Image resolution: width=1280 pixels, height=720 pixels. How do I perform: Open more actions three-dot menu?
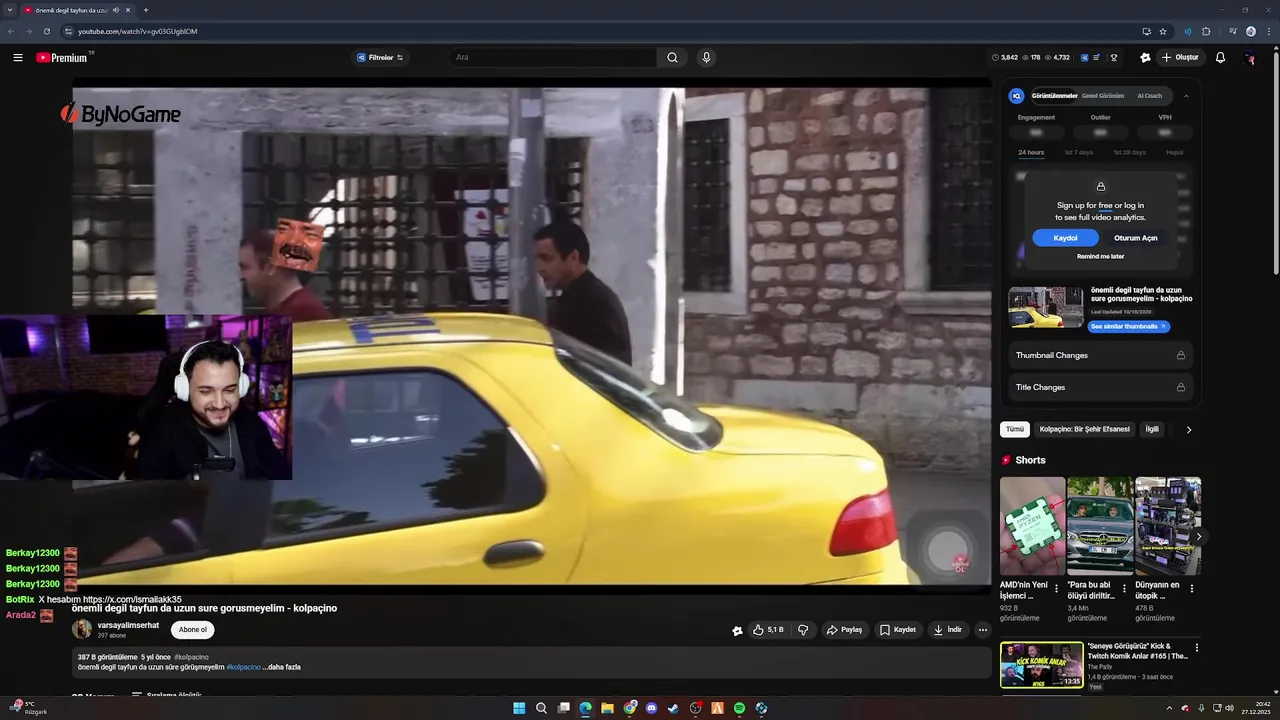pyautogui.click(x=983, y=630)
